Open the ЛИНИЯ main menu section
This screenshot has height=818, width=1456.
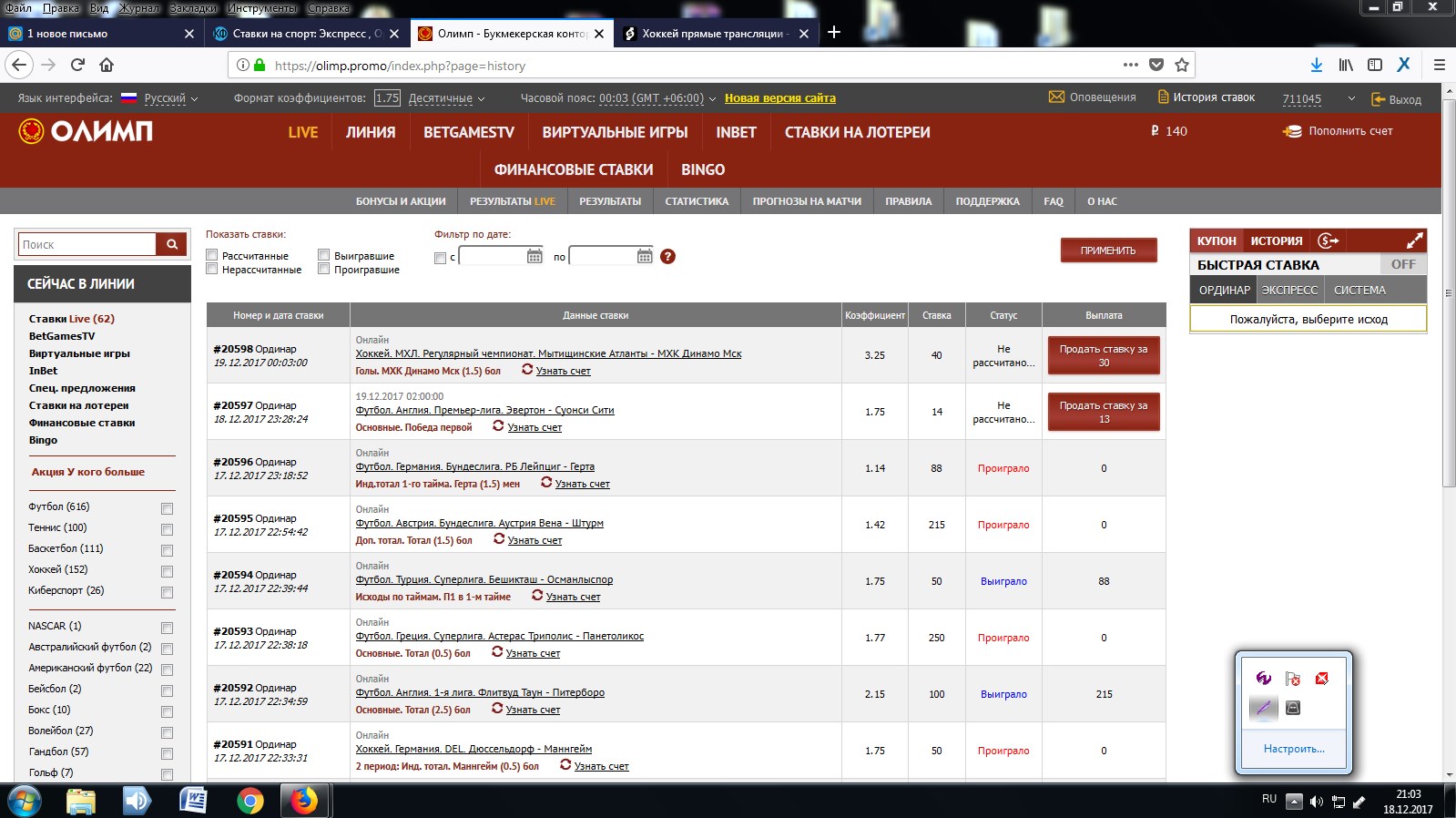click(371, 132)
